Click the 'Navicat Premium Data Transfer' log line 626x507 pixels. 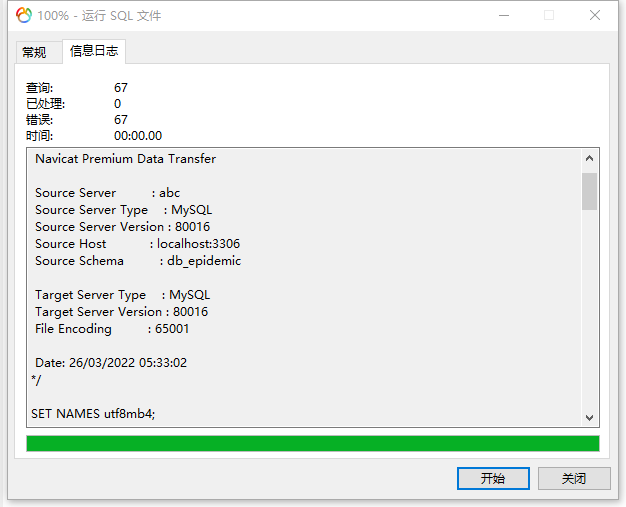125,158
